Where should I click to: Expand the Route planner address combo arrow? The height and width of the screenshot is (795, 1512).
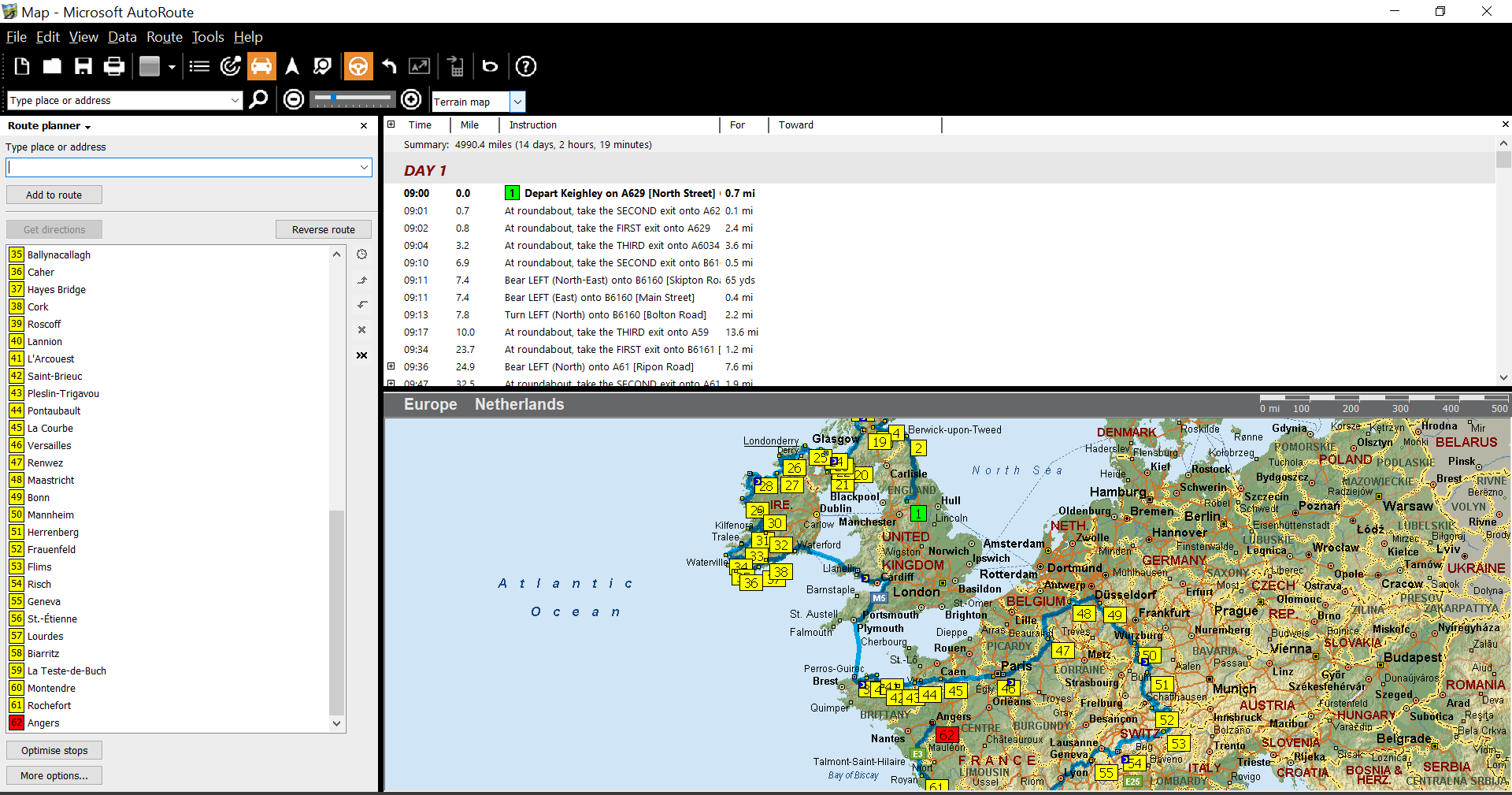(364, 167)
